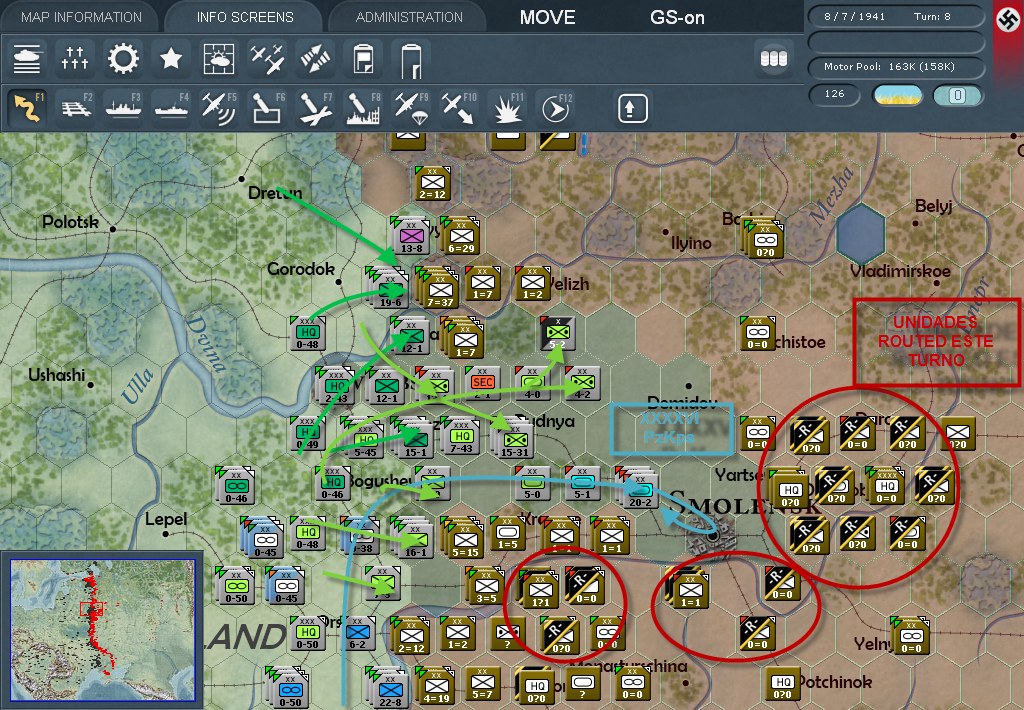Click the date and Turn 8 field
This screenshot has height=710, width=1024.
[896, 16]
